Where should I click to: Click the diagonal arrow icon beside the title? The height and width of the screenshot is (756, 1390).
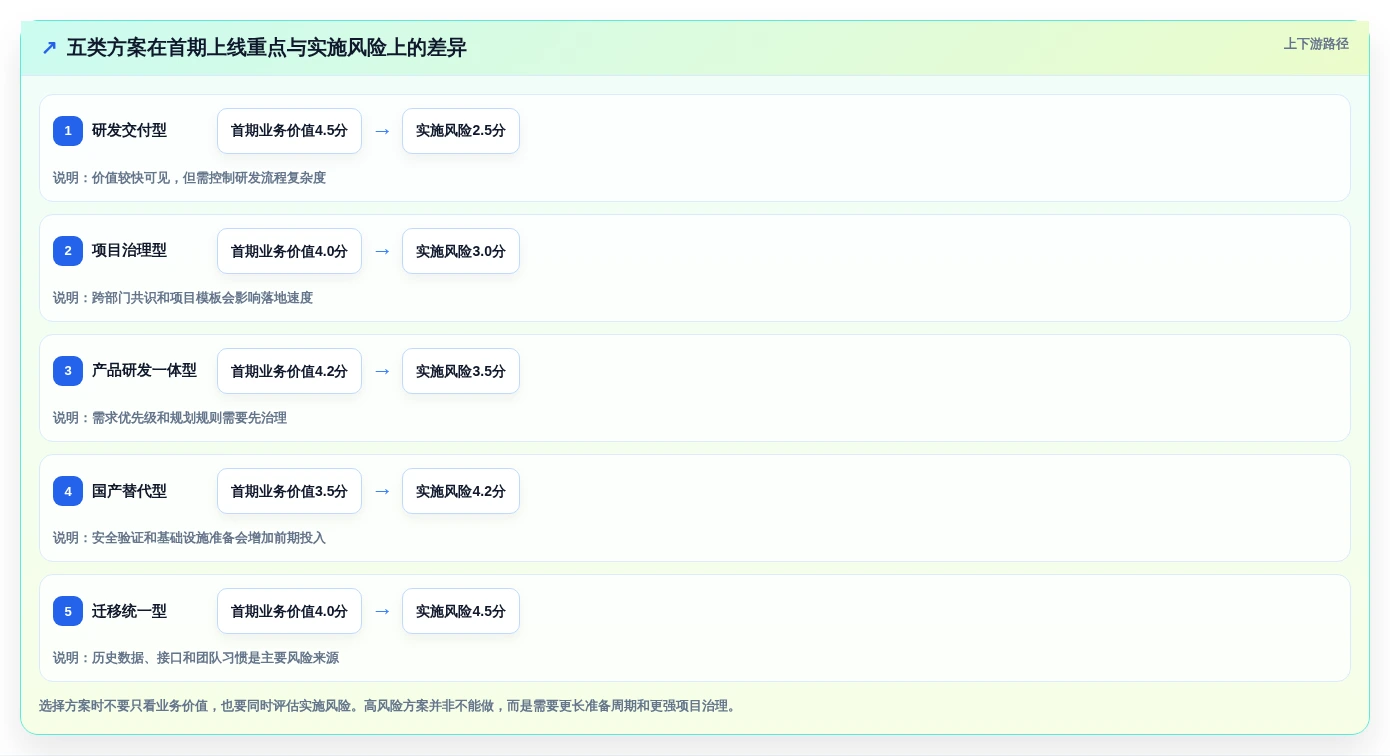click(x=49, y=48)
